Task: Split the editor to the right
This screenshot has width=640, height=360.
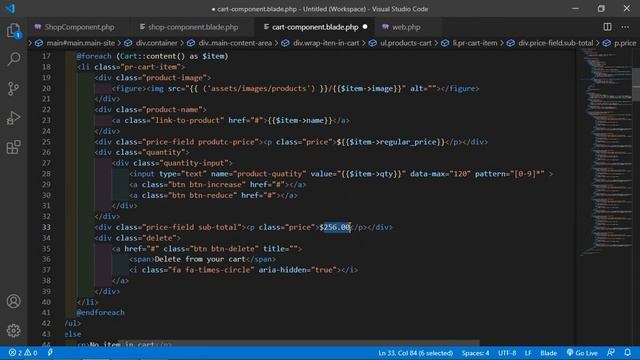Action: click(x=607, y=27)
